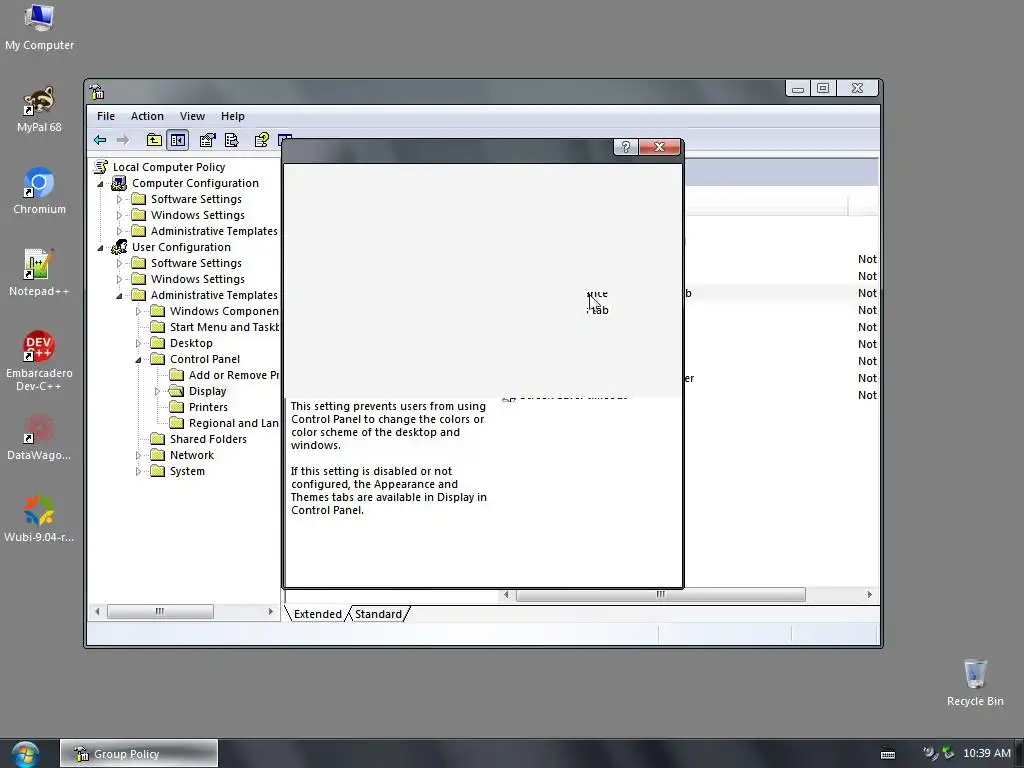Click tree pane scroll-left arrow
The width and height of the screenshot is (1024, 768).
tap(97, 611)
